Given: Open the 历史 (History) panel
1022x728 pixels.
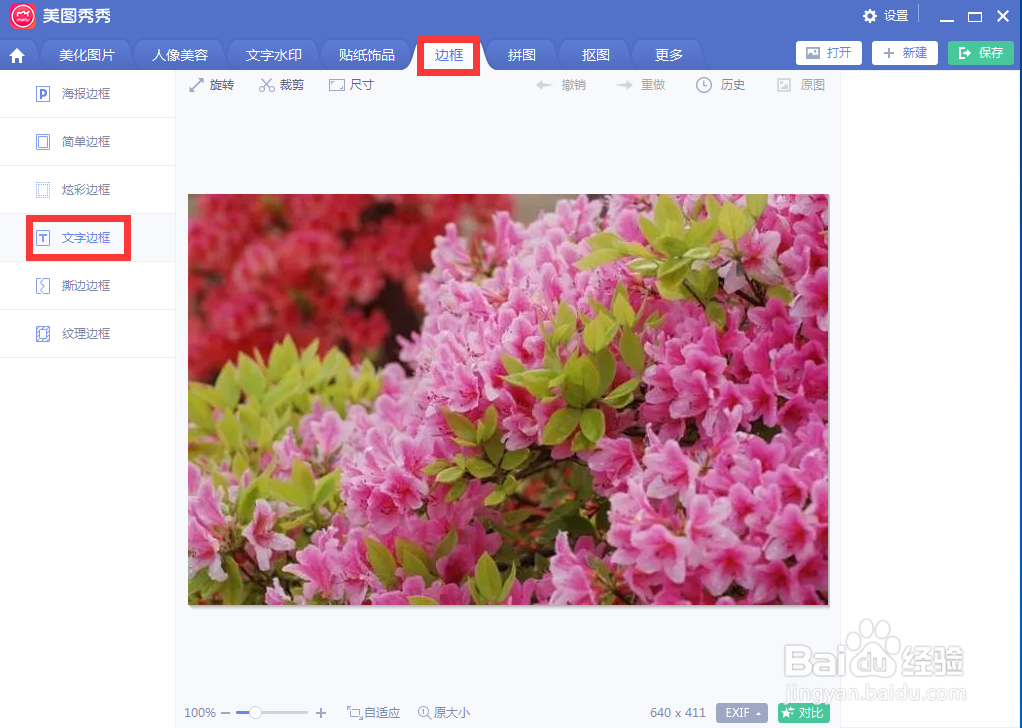Looking at the screenshot, I should pos(720,85).
